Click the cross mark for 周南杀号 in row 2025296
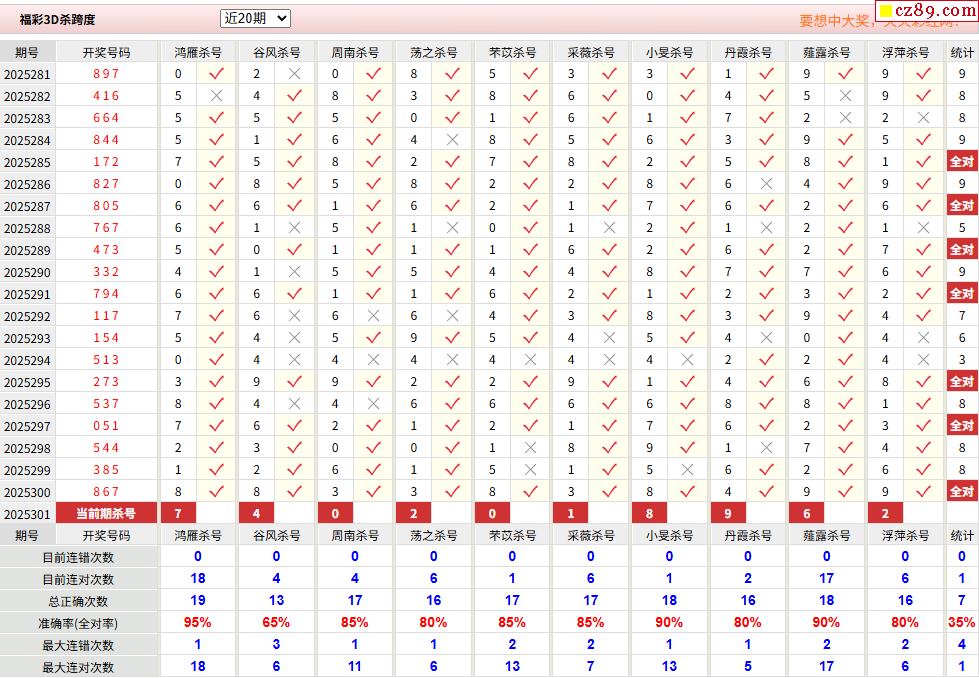Screen dimensions: 979x678 click(373, 404)
